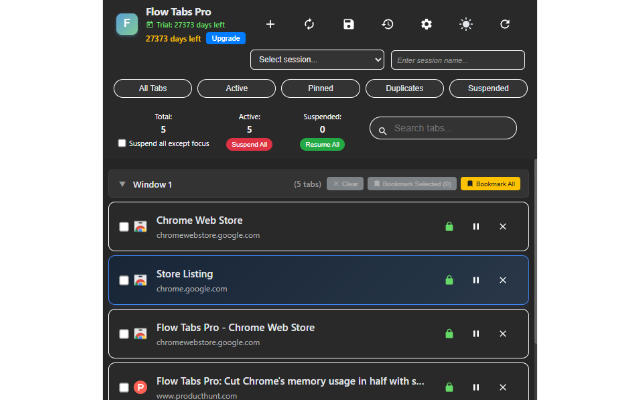Click the refresh icon in the header
This screenshot has height=400, width=640.
(x=505, y=24)
